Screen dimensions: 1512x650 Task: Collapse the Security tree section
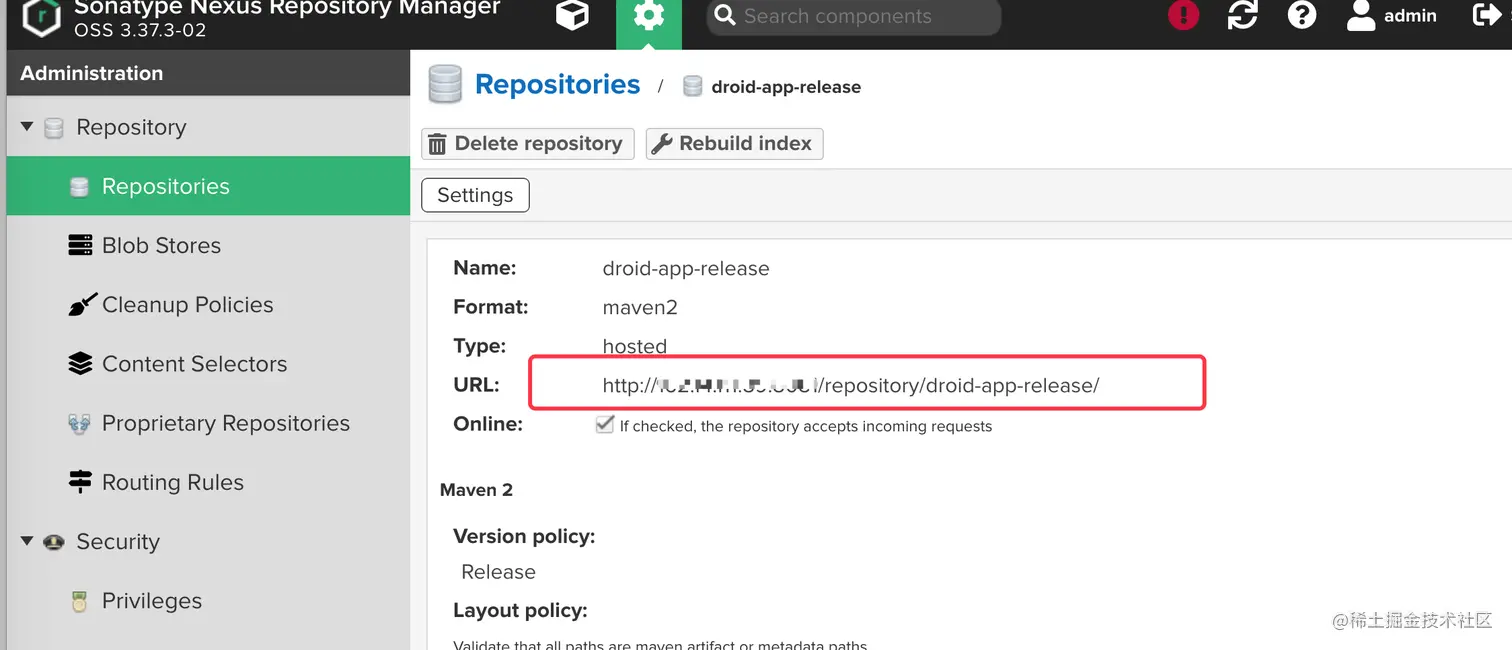tap(27, 541)
